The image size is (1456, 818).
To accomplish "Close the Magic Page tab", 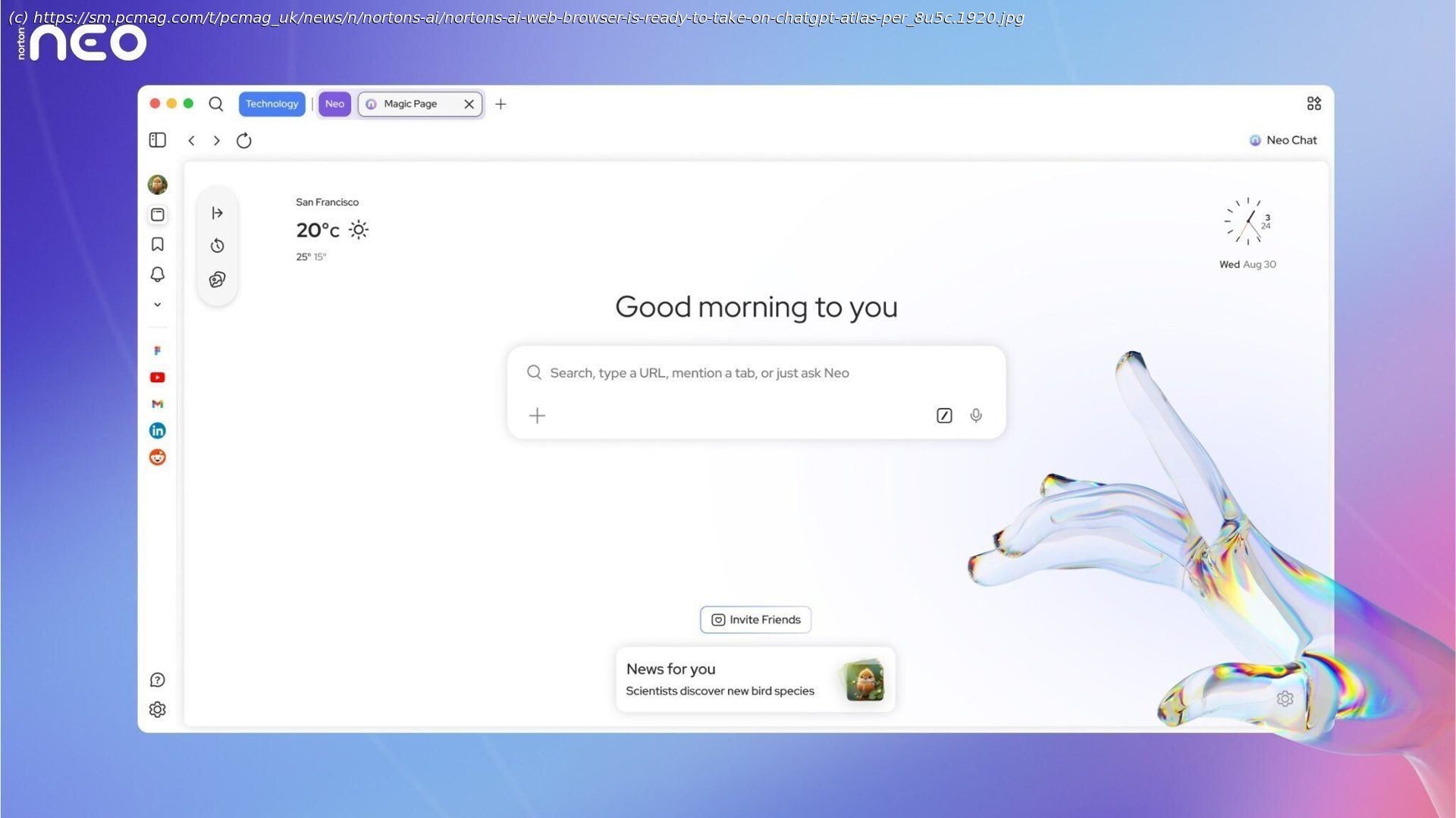I will (469, 105).
